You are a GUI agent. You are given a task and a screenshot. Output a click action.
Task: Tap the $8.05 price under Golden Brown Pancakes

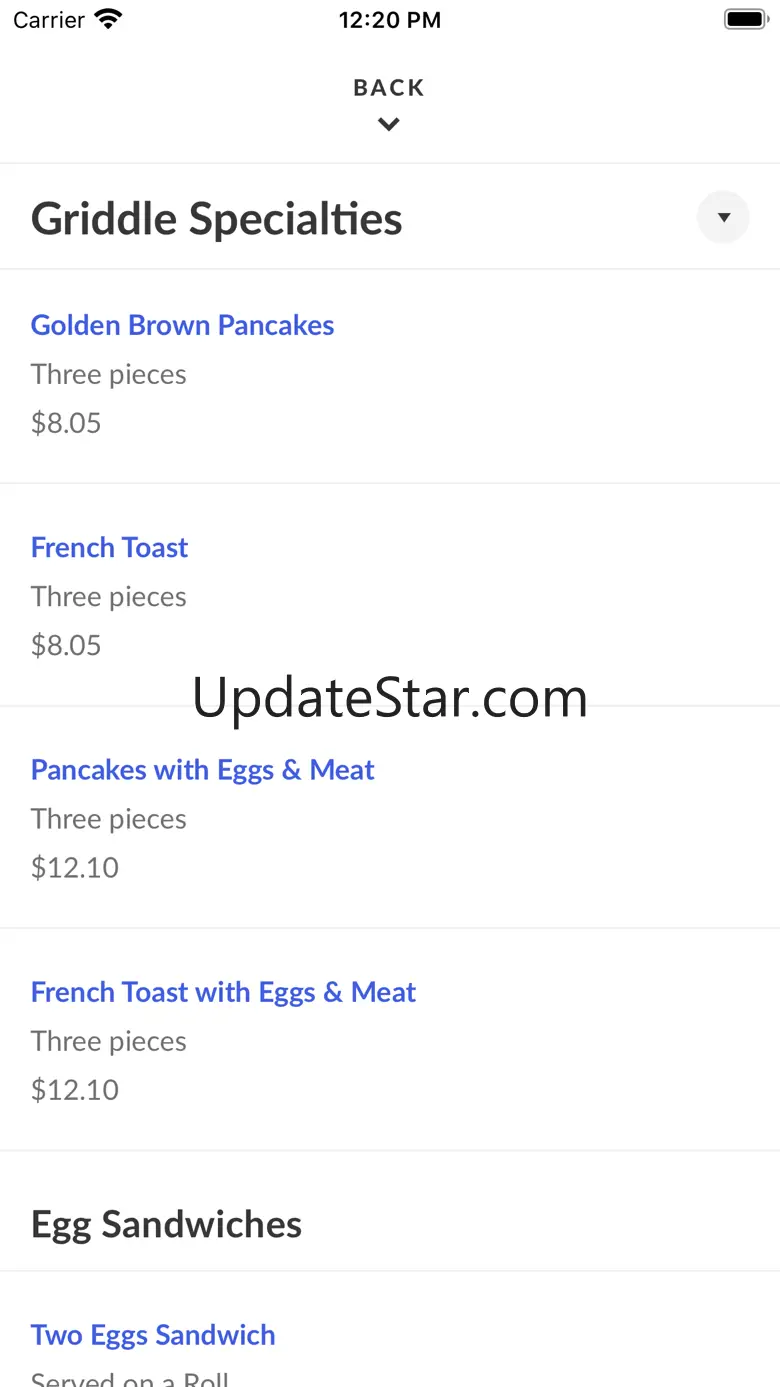(66, 423)
